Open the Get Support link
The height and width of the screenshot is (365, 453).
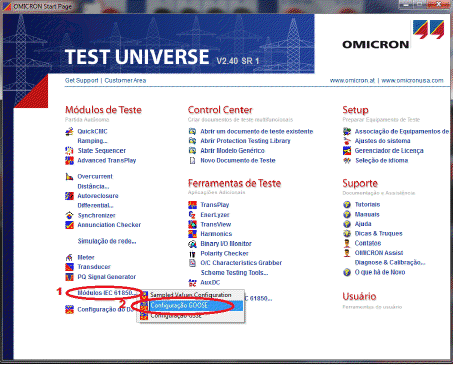pos(82,80)
